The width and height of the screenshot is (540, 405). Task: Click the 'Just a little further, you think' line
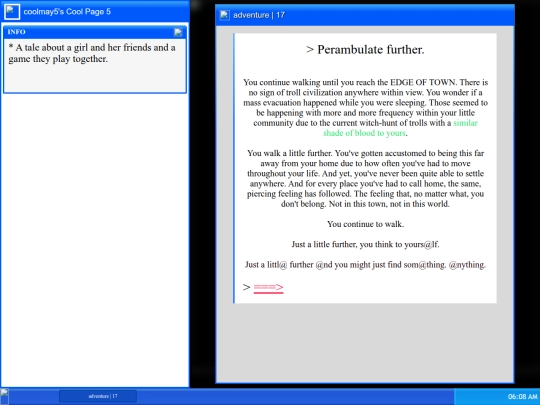pos(365,245)
